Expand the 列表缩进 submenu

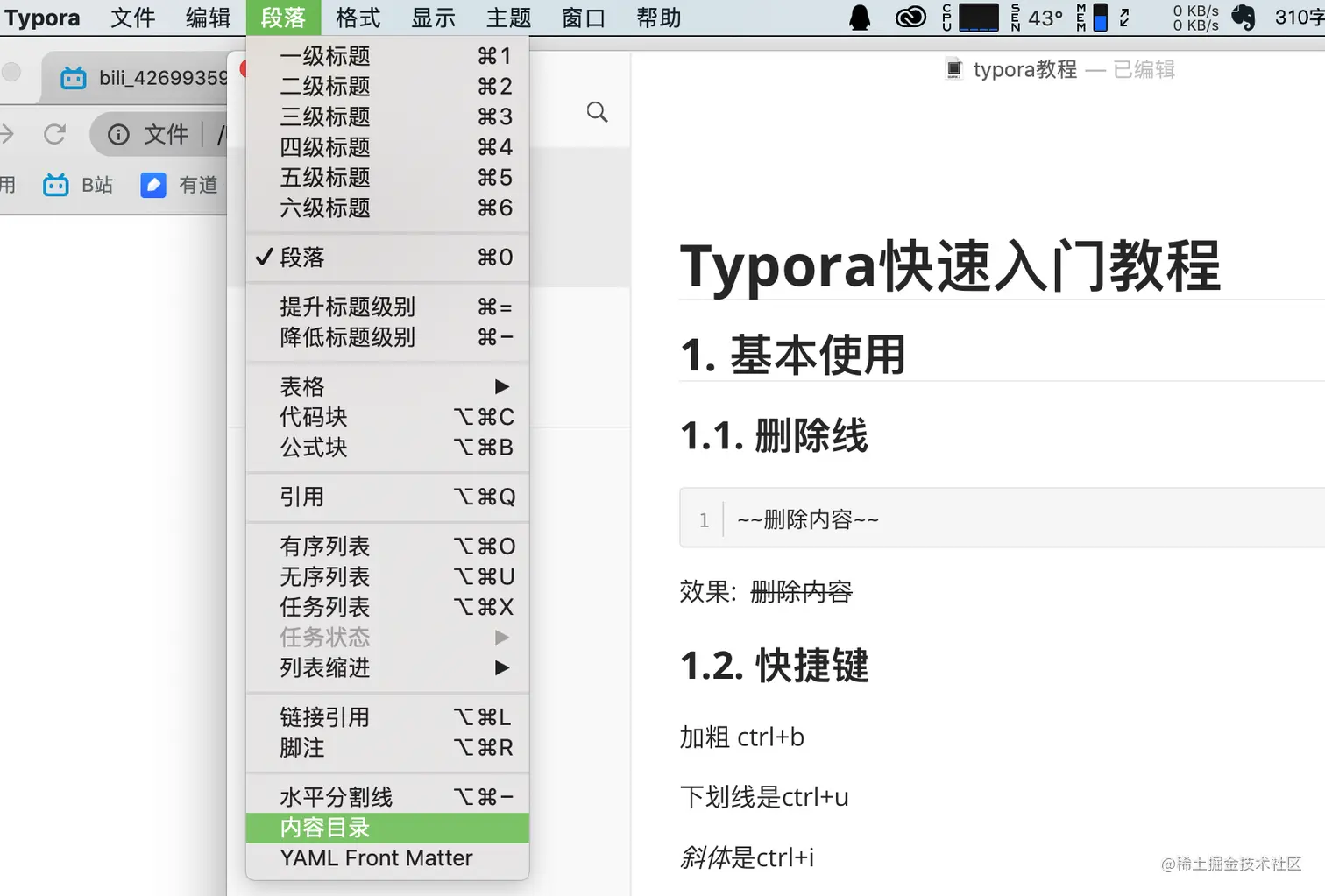387,667
